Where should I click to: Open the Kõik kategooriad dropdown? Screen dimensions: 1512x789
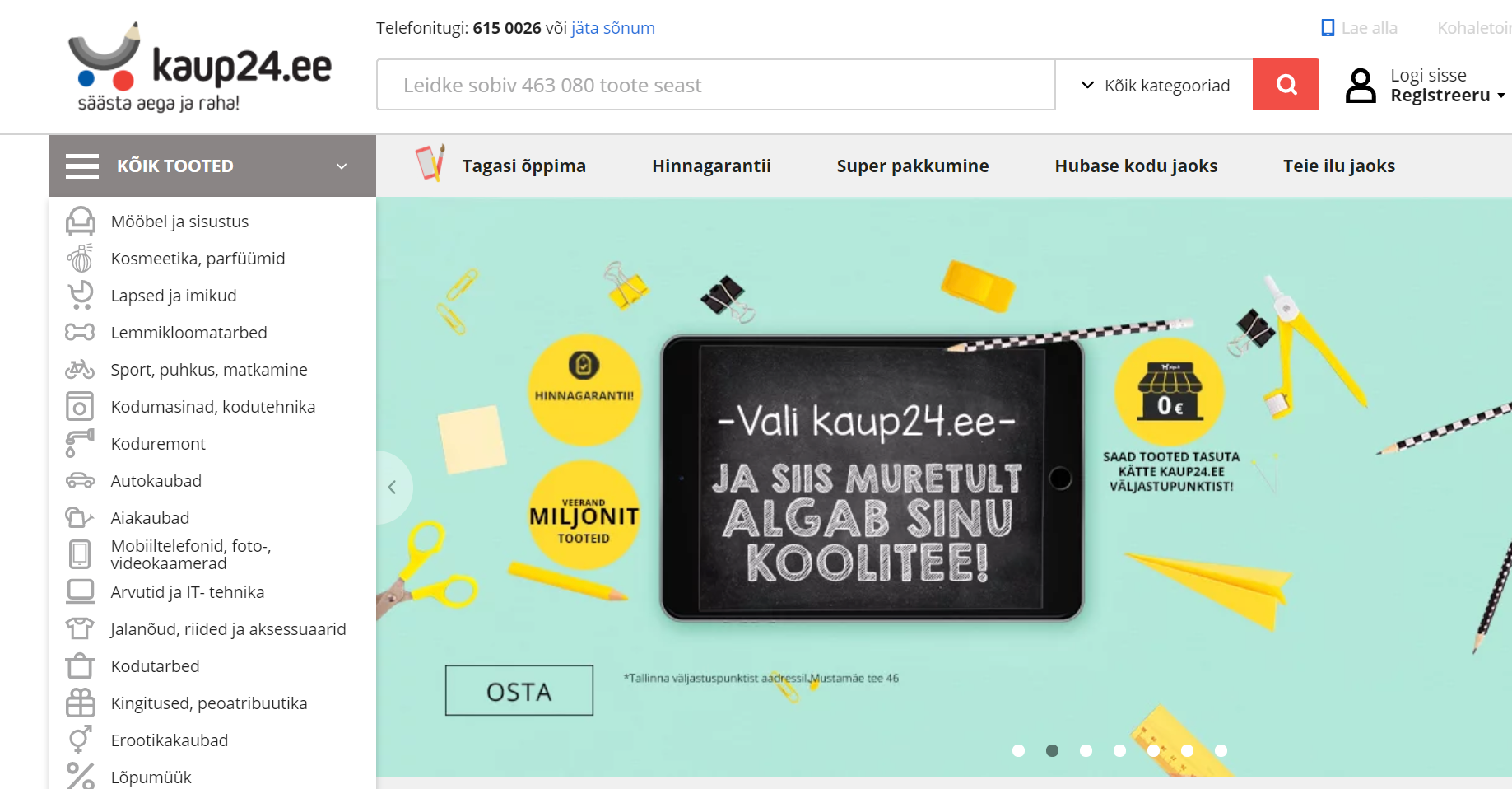tap(1154, 85)
